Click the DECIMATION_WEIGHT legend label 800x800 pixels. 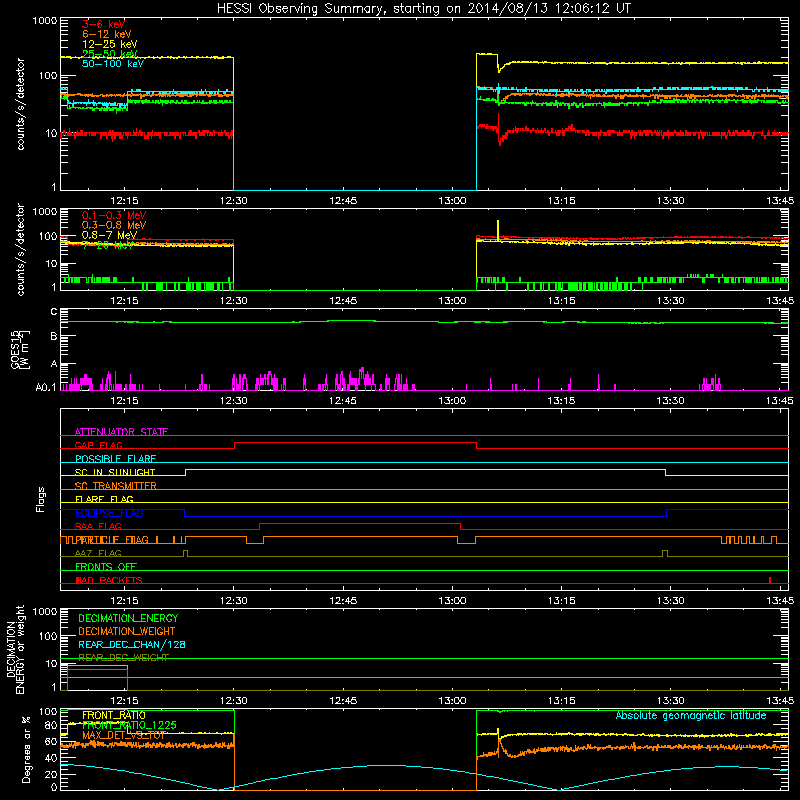[127, 632]
